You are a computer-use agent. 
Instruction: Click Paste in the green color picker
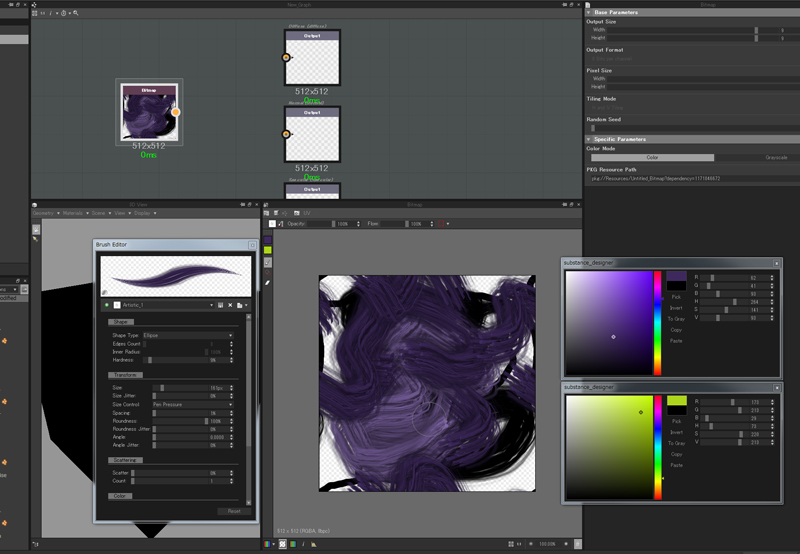[x=677, y=465]
